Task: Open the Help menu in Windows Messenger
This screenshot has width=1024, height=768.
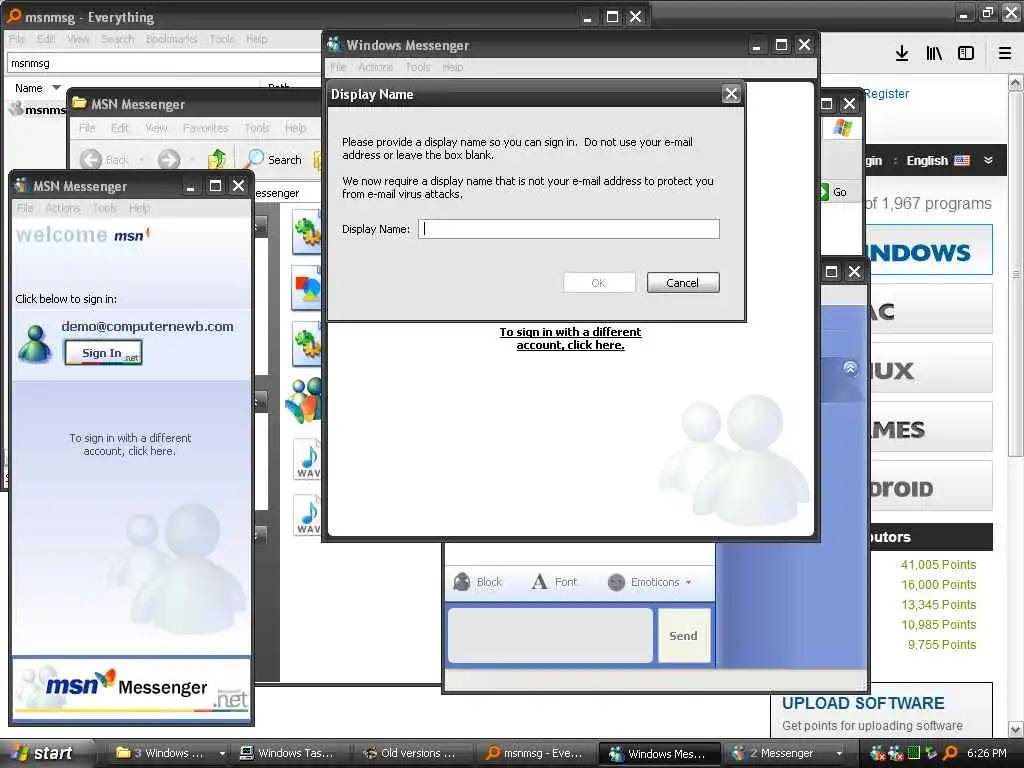Action: [452, 67]
